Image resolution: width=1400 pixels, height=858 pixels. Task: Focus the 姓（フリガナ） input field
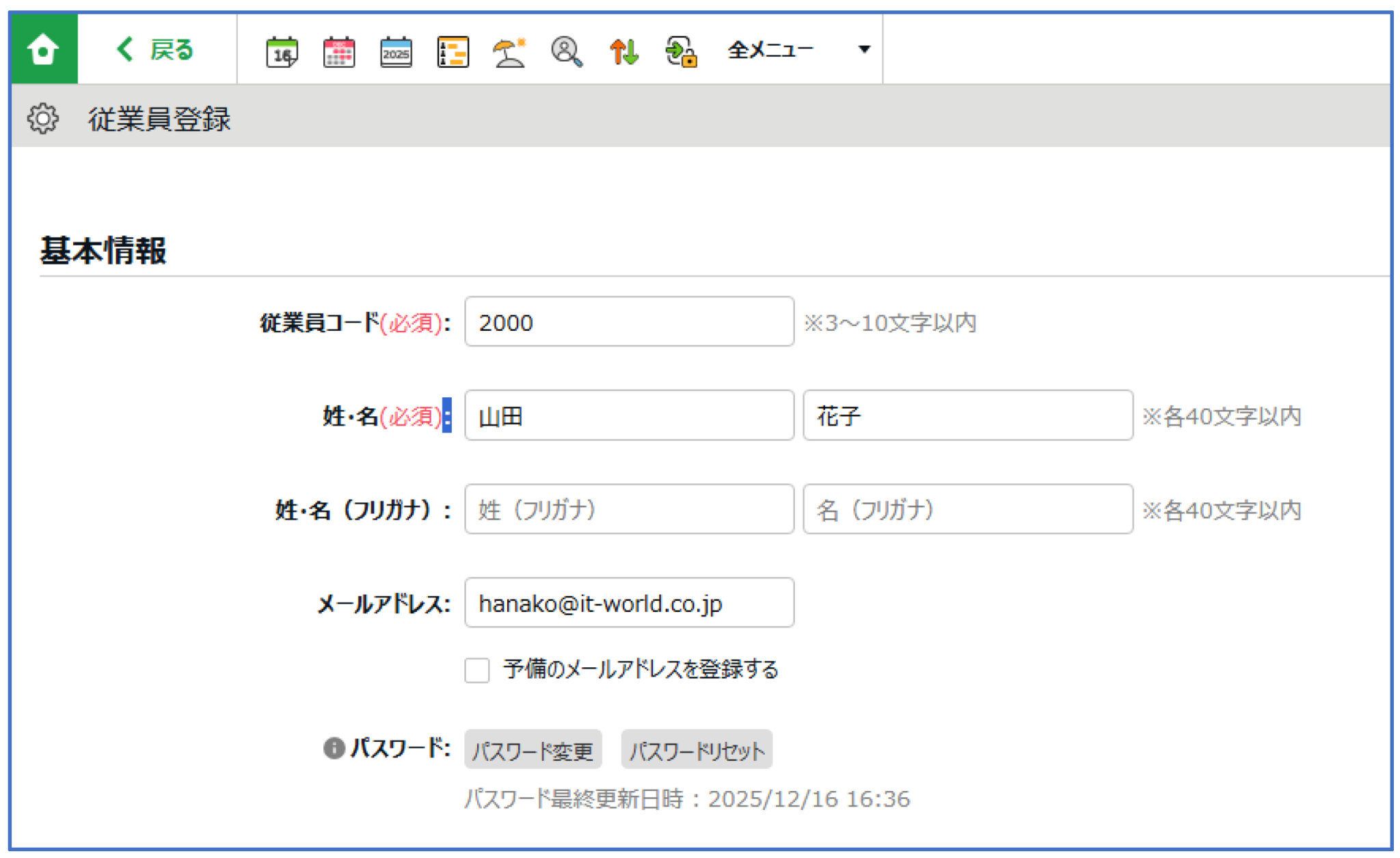(629, 509)
